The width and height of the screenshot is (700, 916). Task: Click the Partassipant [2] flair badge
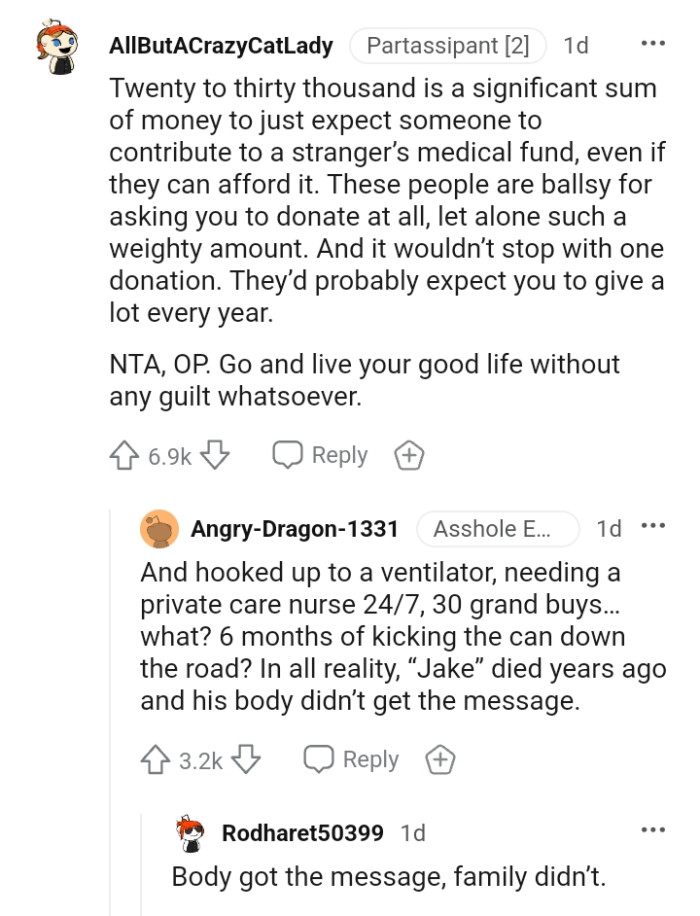448,44
